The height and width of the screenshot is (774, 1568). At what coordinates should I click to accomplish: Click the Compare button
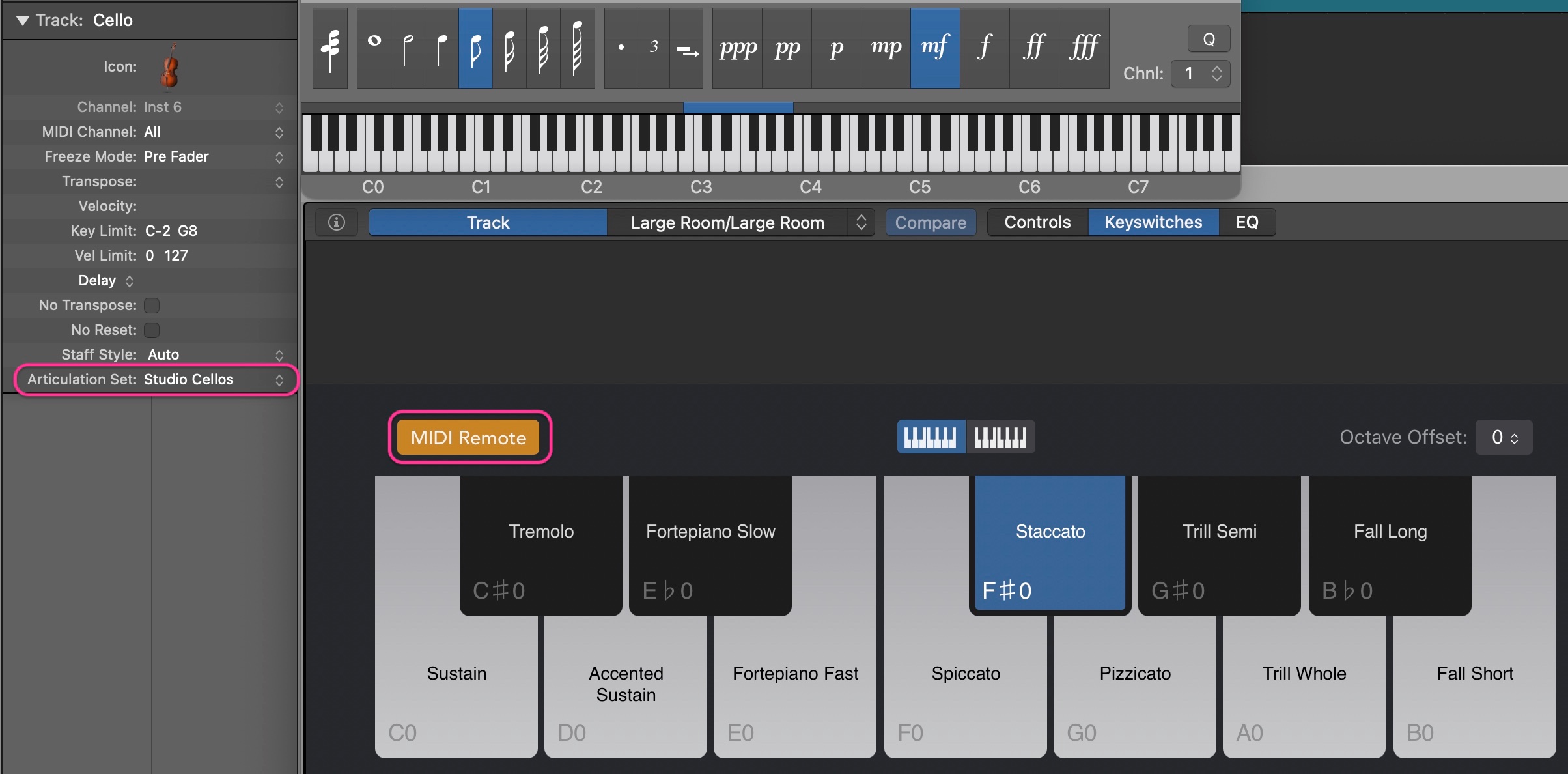pyautogui.click(x=931, y=223)
